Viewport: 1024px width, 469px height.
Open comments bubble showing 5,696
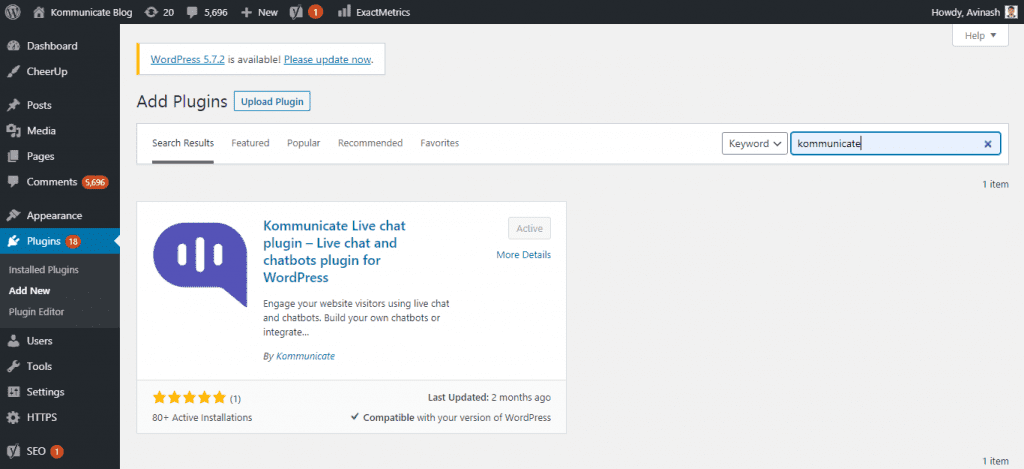[x=208, y=12]
